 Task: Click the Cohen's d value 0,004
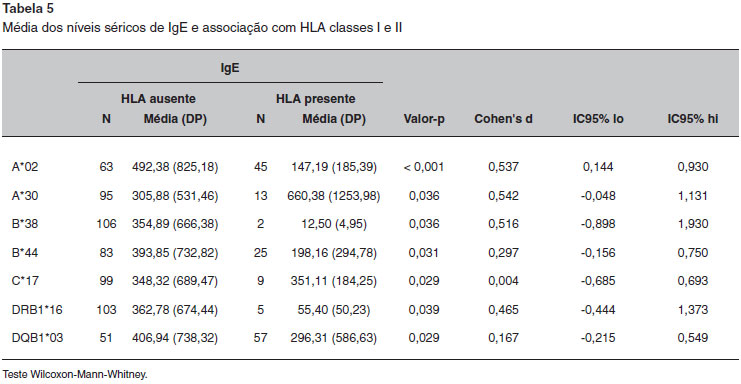503,281
